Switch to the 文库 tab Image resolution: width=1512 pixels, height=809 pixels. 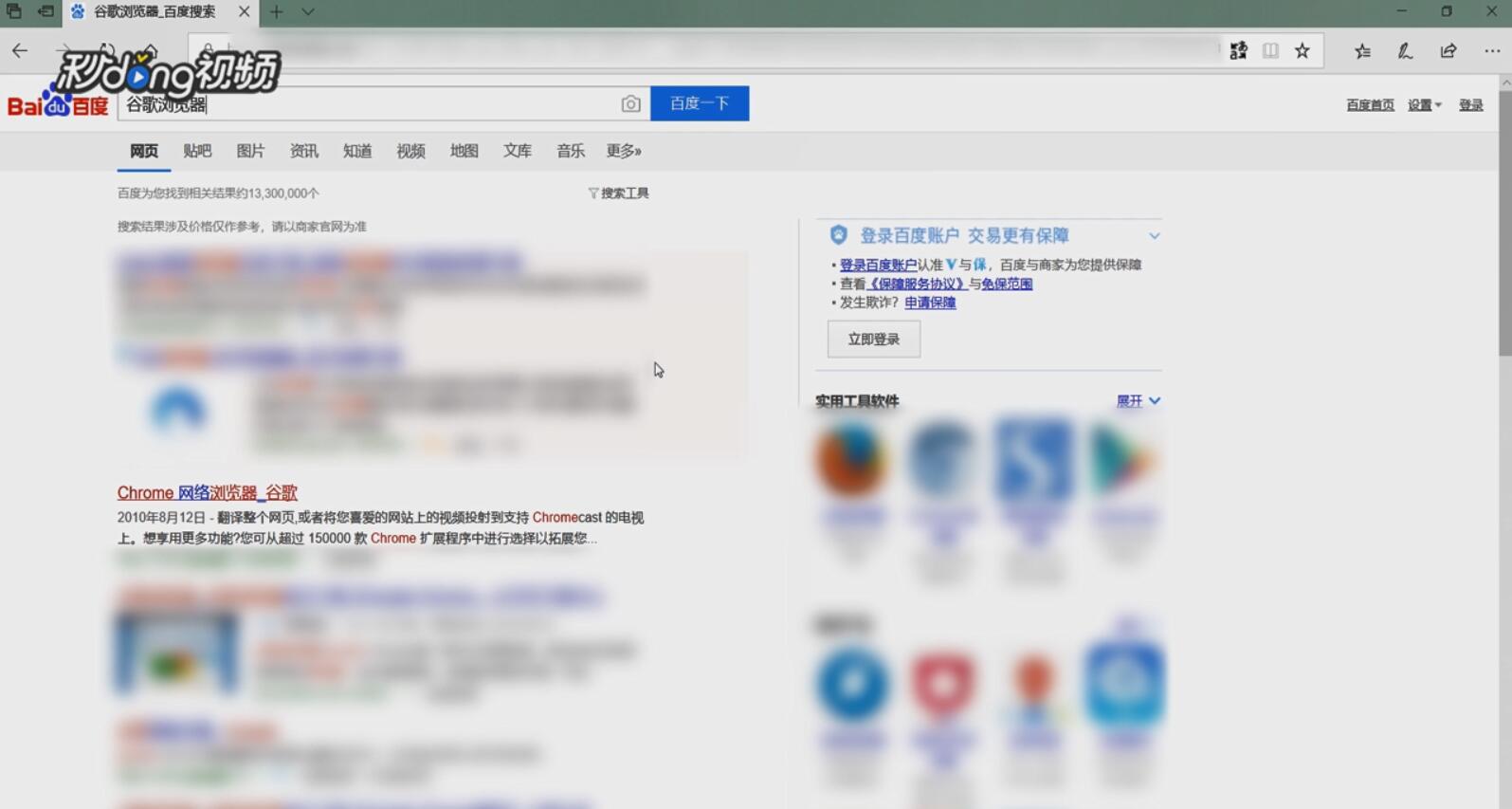[x=518, y=151]
